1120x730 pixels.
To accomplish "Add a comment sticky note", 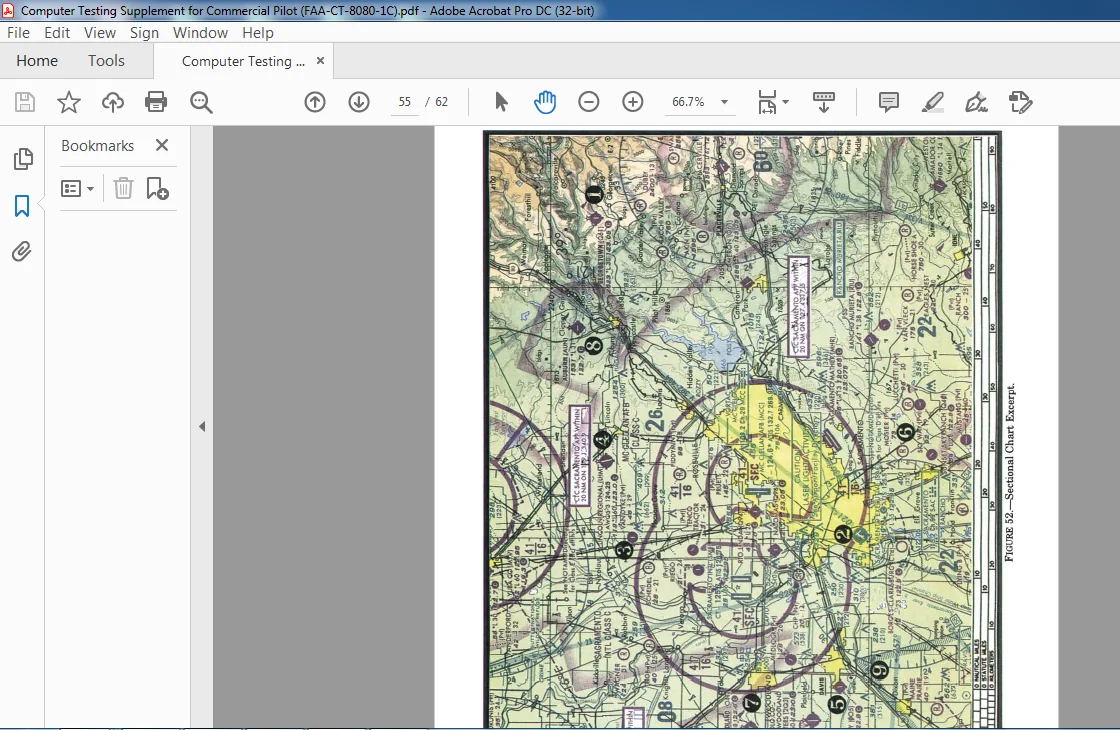I will coord(888,102).
